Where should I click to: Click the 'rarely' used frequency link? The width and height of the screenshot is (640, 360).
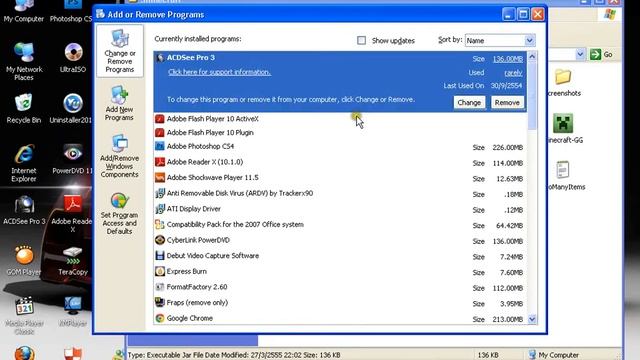point(513,73)
